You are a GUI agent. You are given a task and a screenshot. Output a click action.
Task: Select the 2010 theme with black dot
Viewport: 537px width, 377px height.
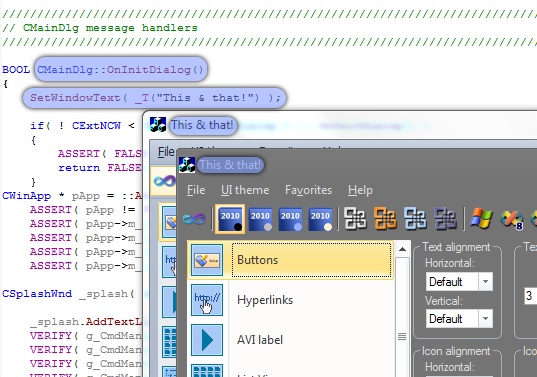click(x=230, y=219)
